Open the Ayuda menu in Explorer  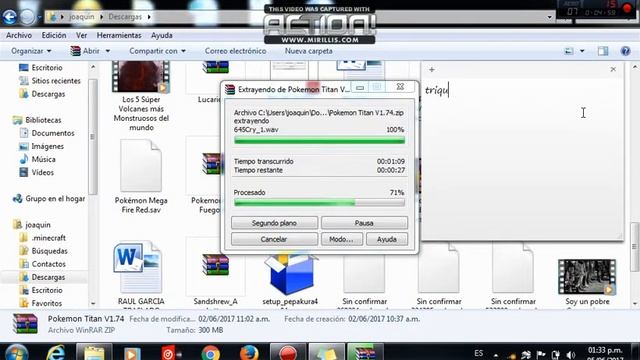(162, 36)
